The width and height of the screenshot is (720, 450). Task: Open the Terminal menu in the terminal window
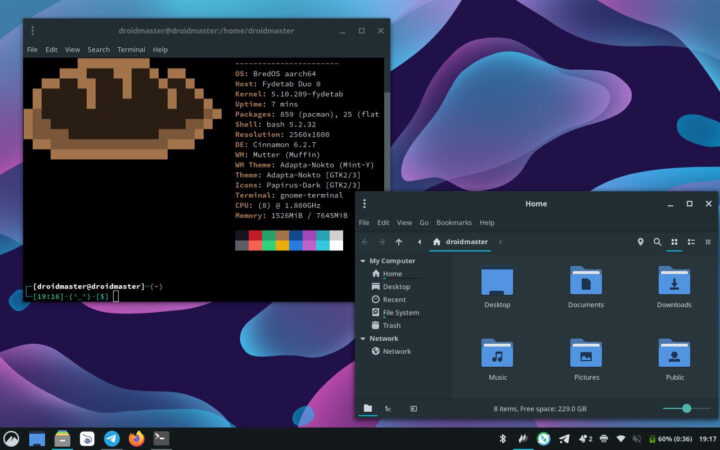tap(130, 49)
